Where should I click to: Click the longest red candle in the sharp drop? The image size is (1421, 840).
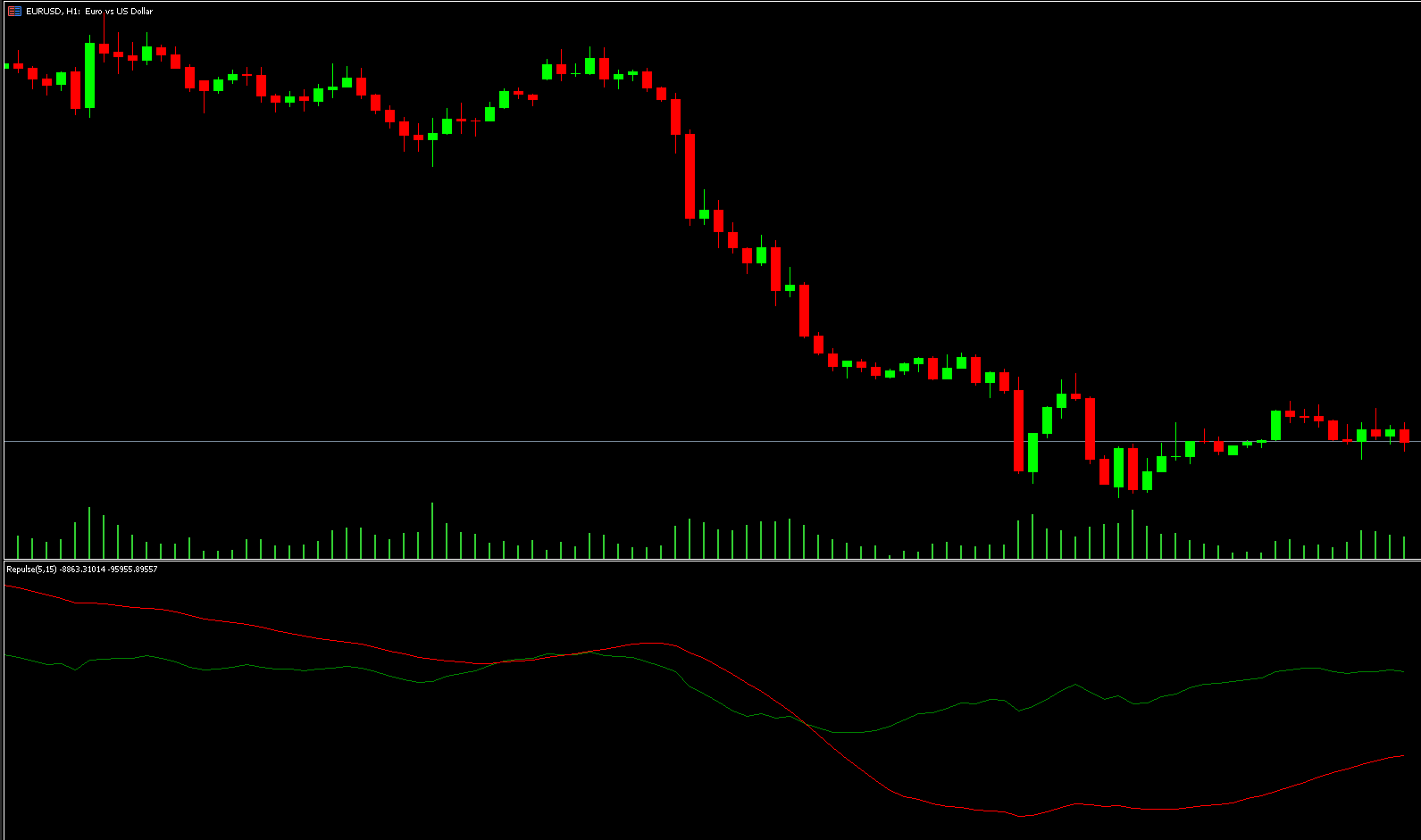(690, 176)
